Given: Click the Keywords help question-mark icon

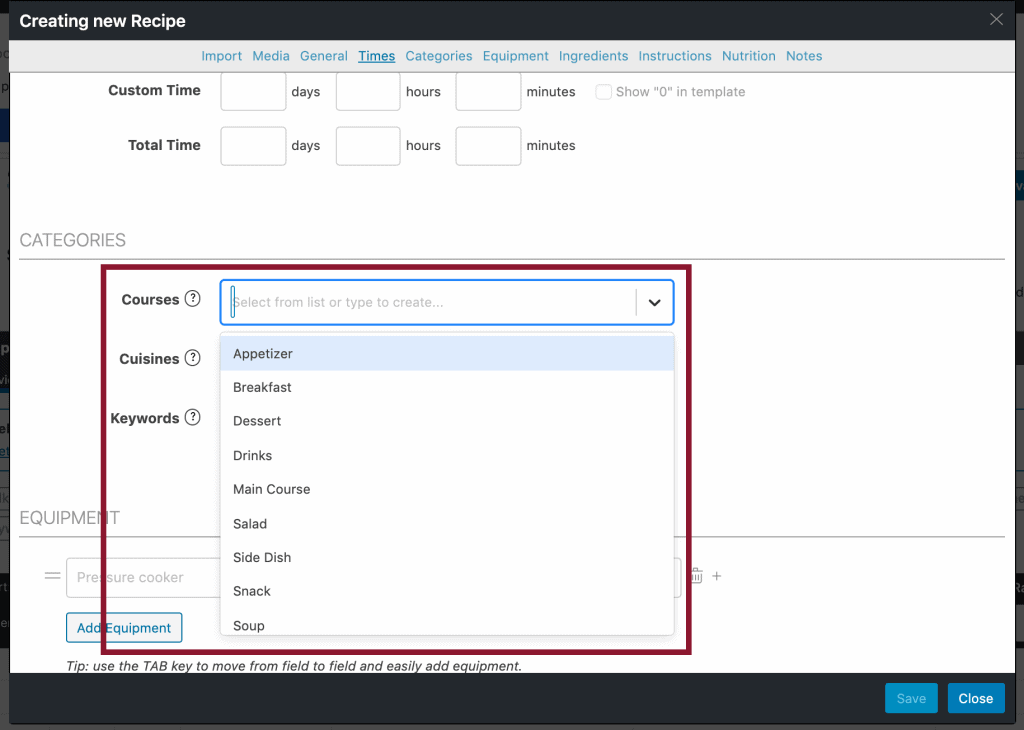Looking at the screenshot, I should pyautogui.click(x=192, y=417).
